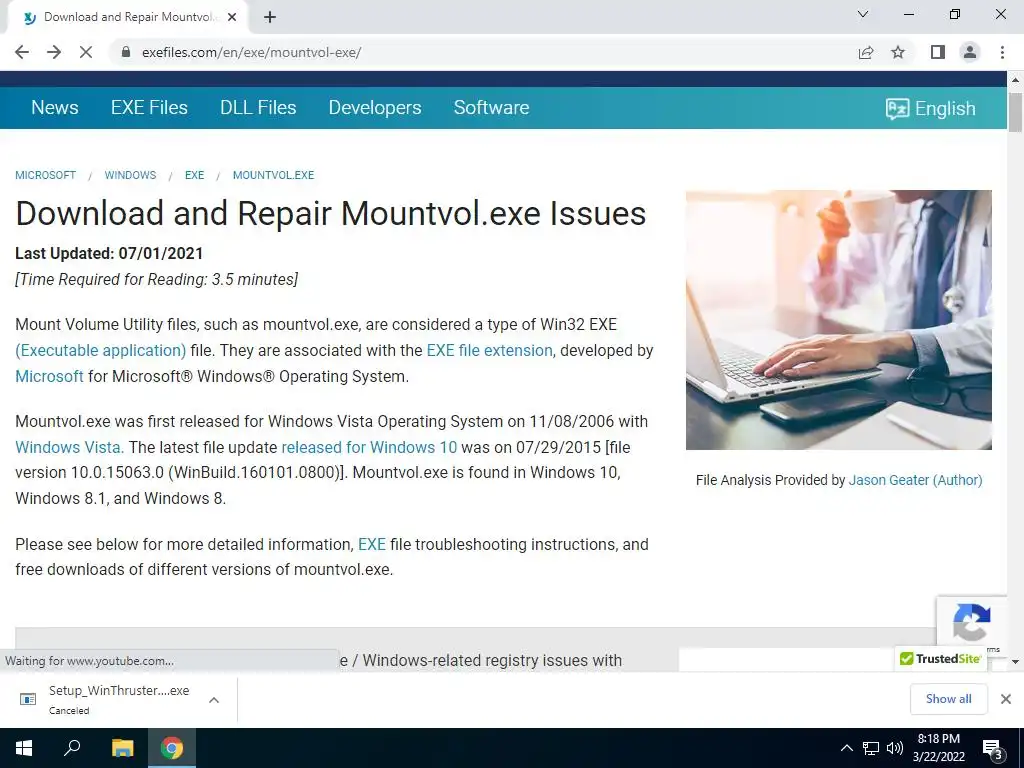Share this page icon in address bar
1024x768 pixels.
click(x=866, y=52)
